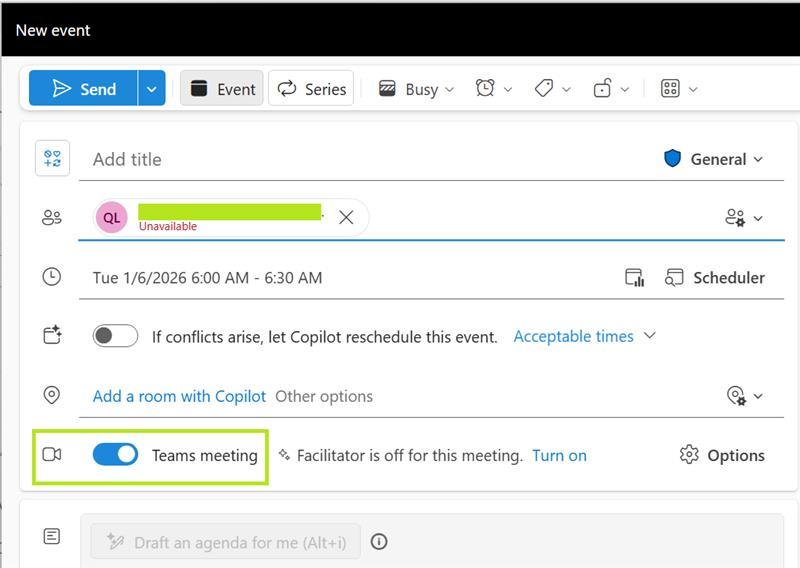Expand the lock options dropdown chevron
Image resolution: width=800 pixels, height=568 pixels.
pos(624,89)
